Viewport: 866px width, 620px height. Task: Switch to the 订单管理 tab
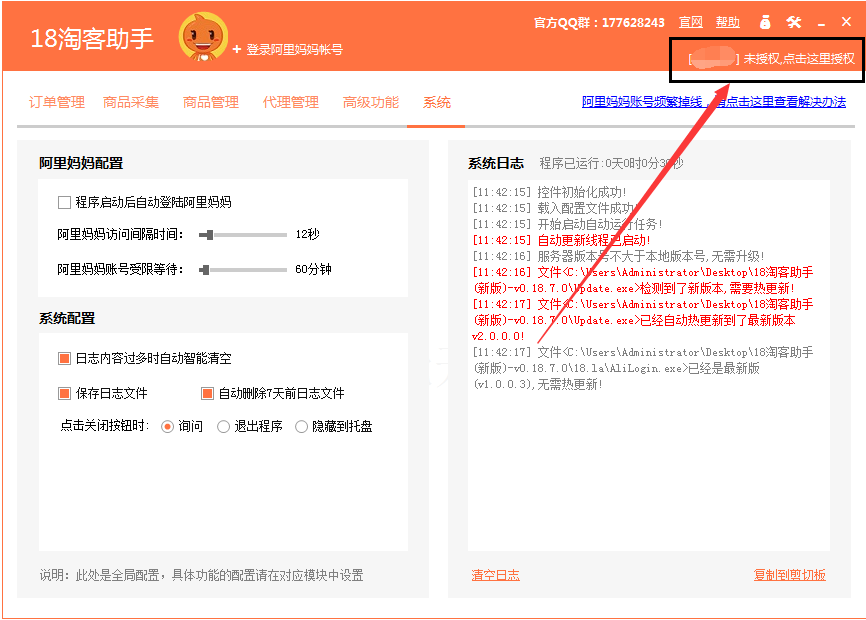coord(57,102)
